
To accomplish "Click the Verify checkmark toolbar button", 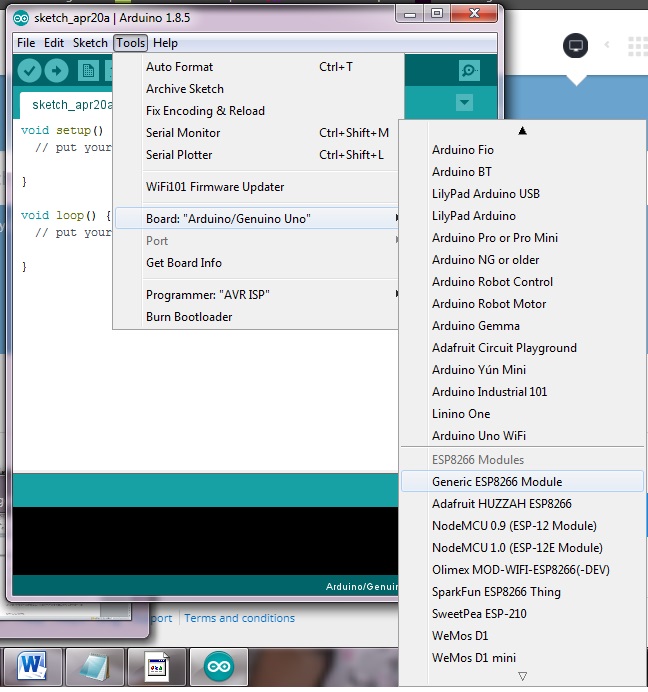I will point(29,71).
